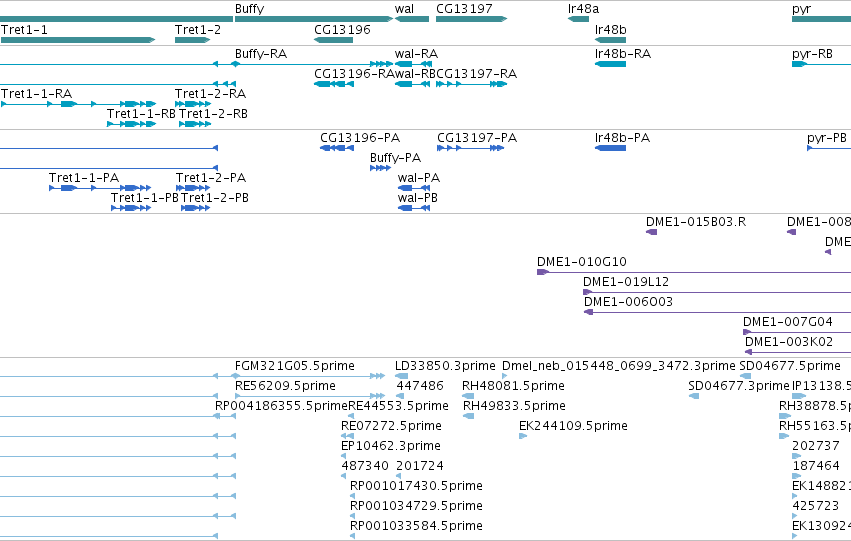Click the 425723 feature label

[816, 506]
